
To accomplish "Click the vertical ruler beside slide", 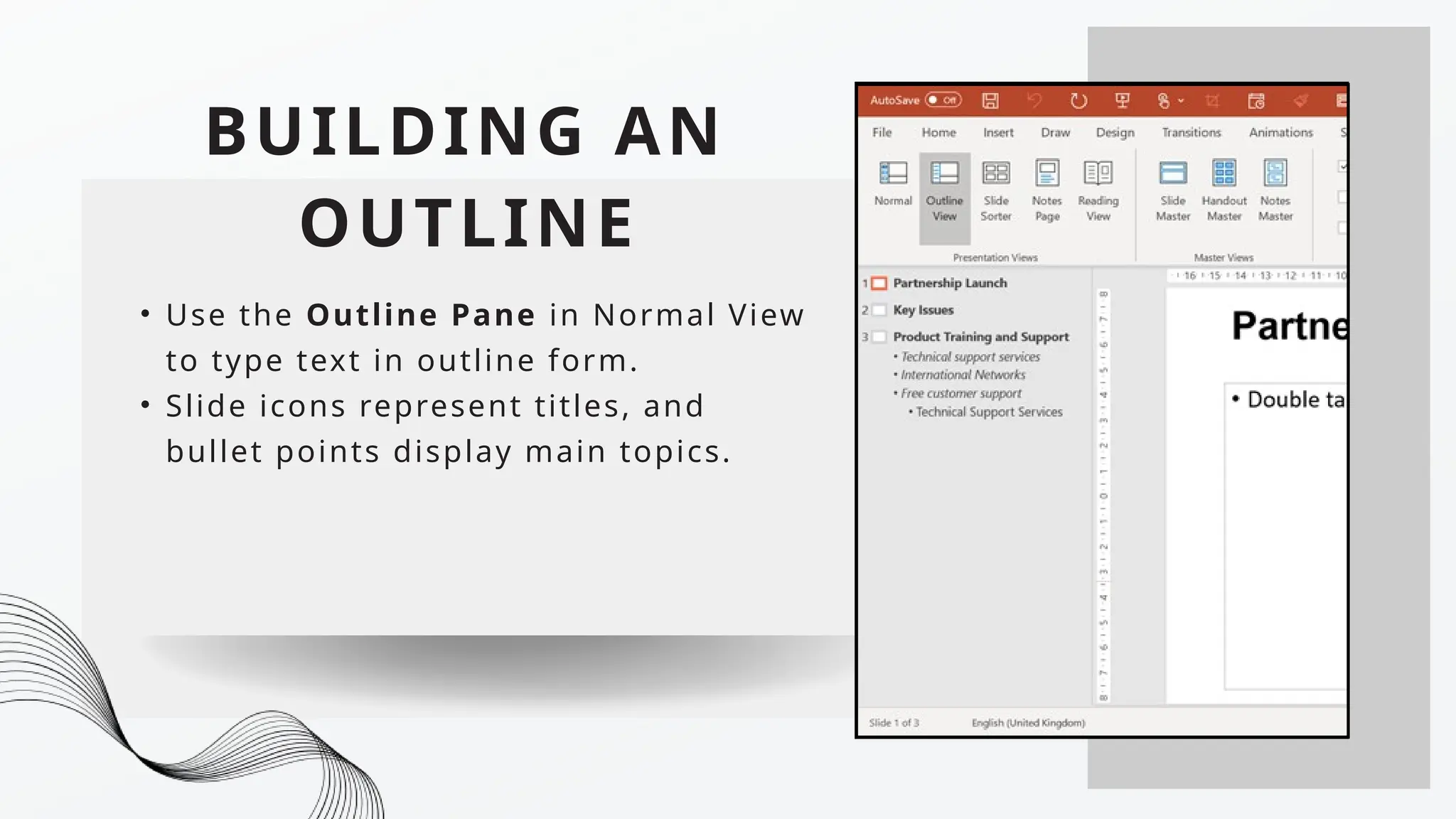I will tap(1103, 496).
